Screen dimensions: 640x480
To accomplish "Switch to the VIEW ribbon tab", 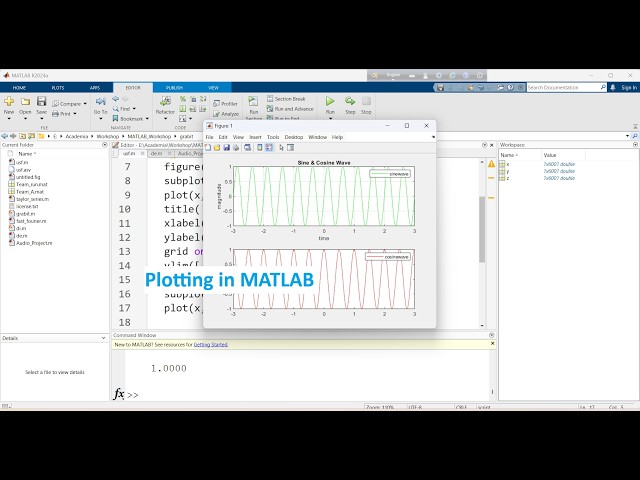I will (213, 88).
